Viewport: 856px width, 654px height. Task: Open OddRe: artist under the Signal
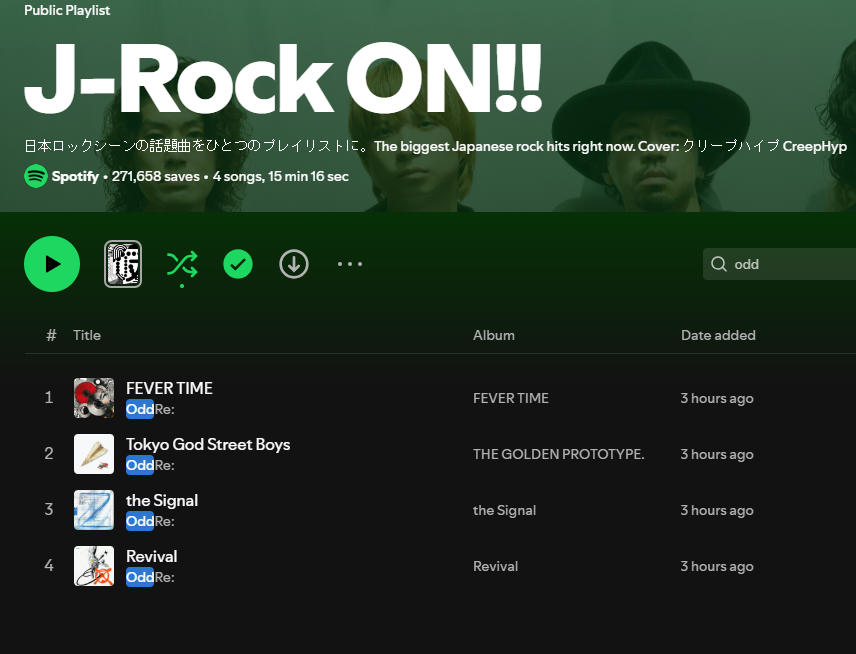click(x=150, y=521)
